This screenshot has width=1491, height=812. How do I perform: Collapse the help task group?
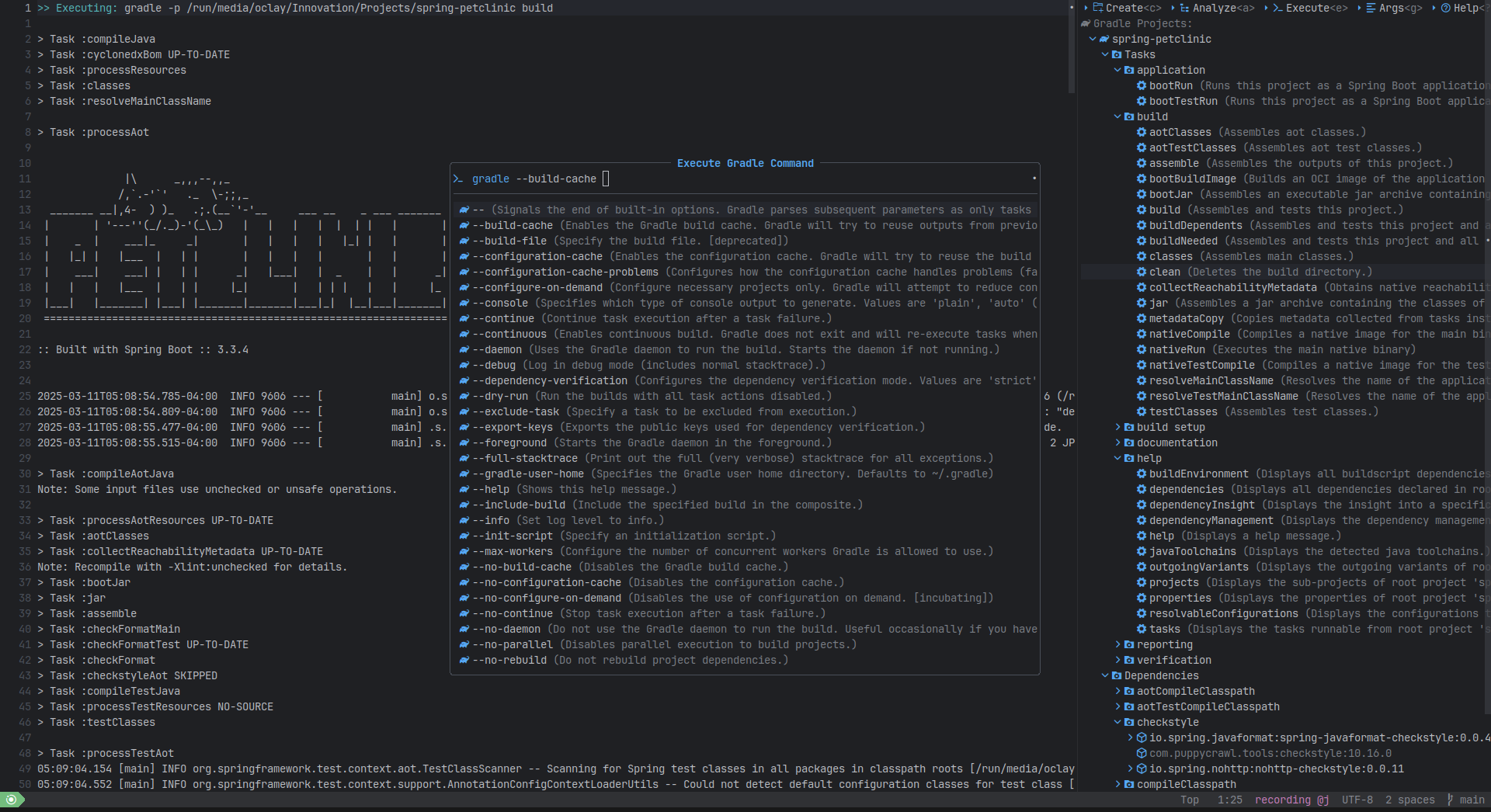pos(1118,458)
